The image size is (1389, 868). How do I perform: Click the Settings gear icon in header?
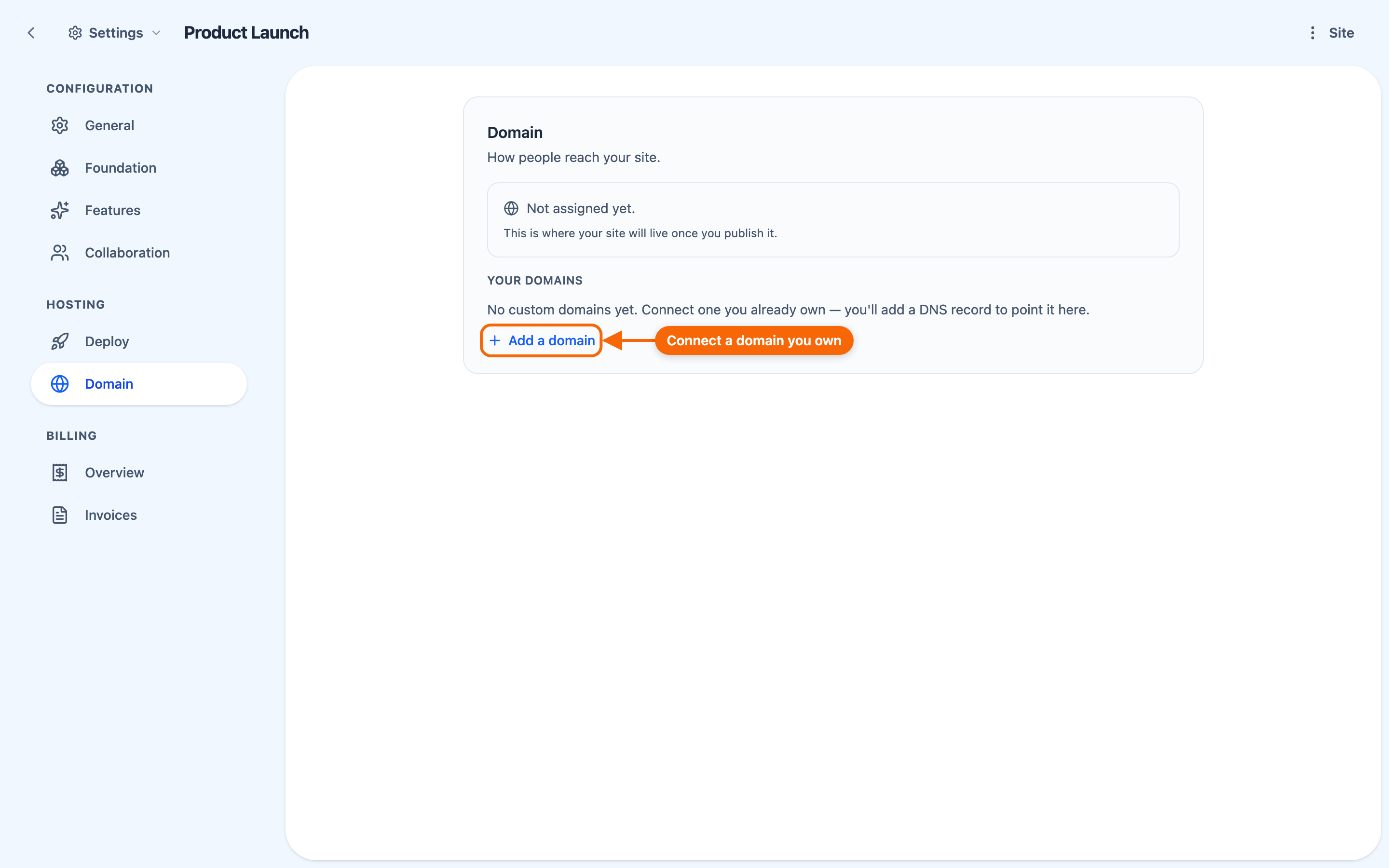point(75,33)
